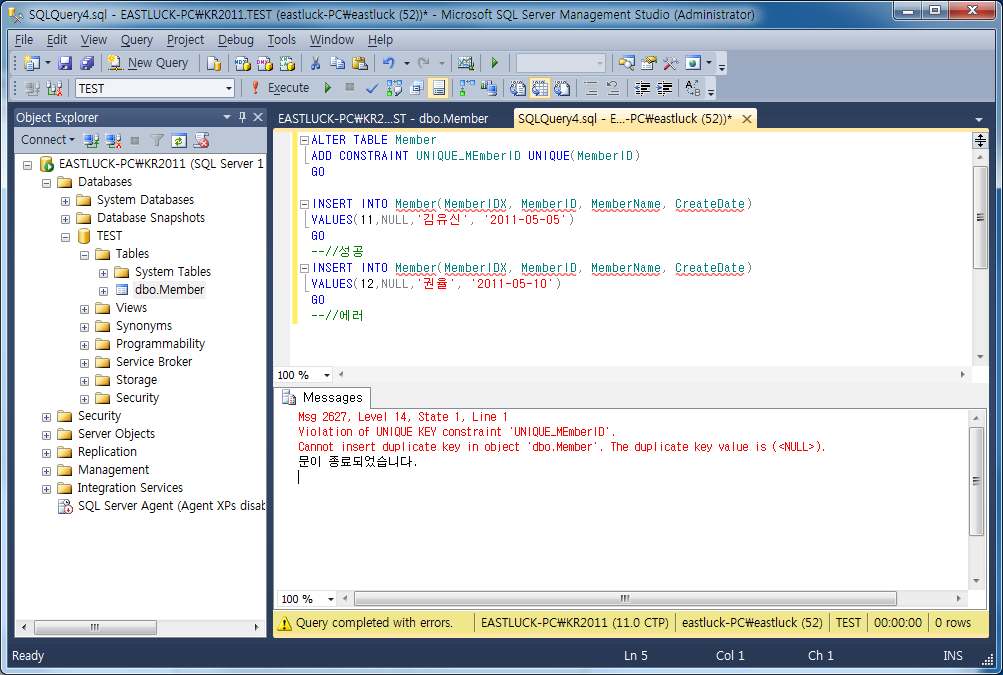Open a Database Engine Query icon

(x=214, y=63)
